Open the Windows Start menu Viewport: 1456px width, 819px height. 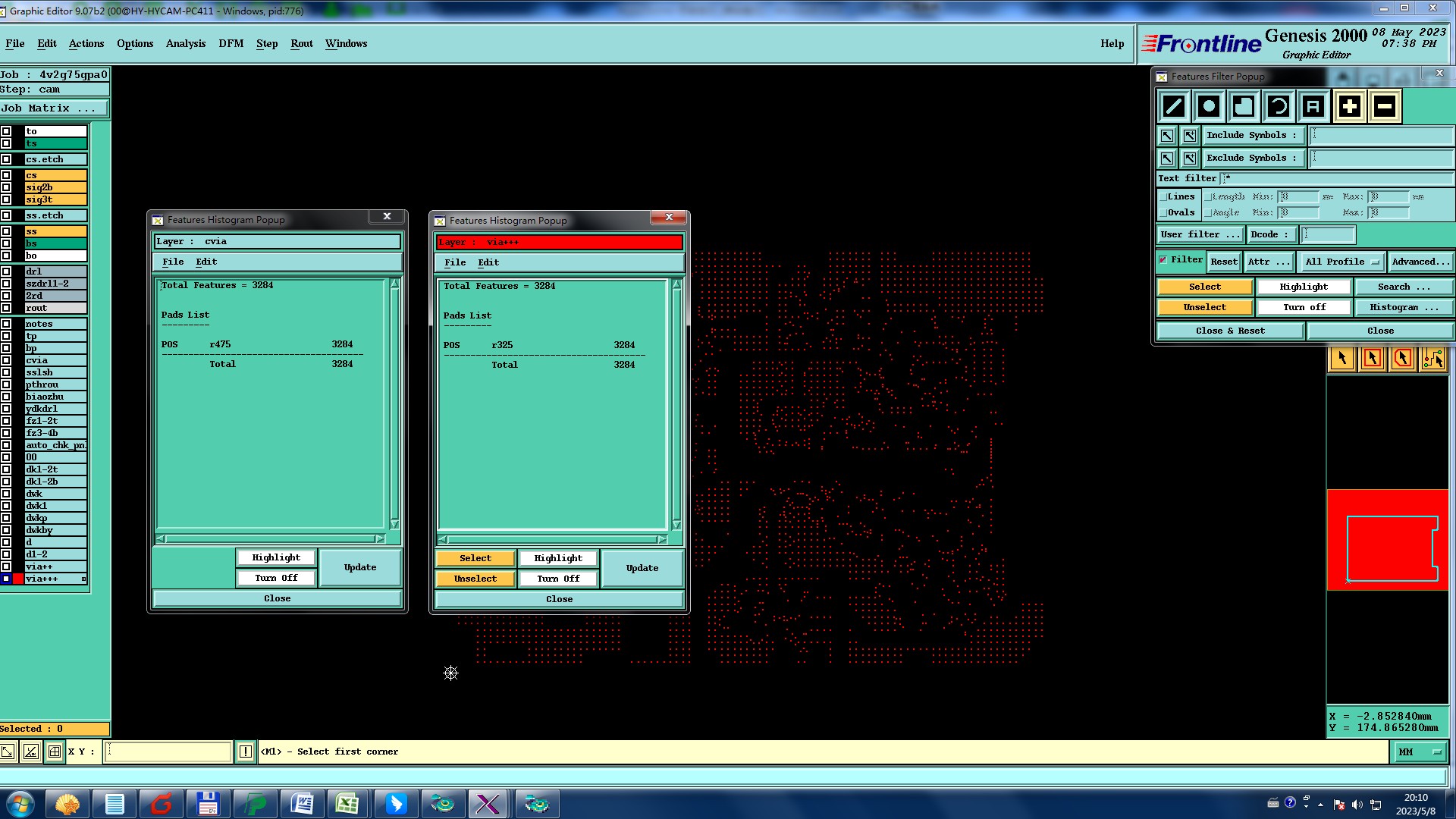pyautogui.click(x=20, y=804)
